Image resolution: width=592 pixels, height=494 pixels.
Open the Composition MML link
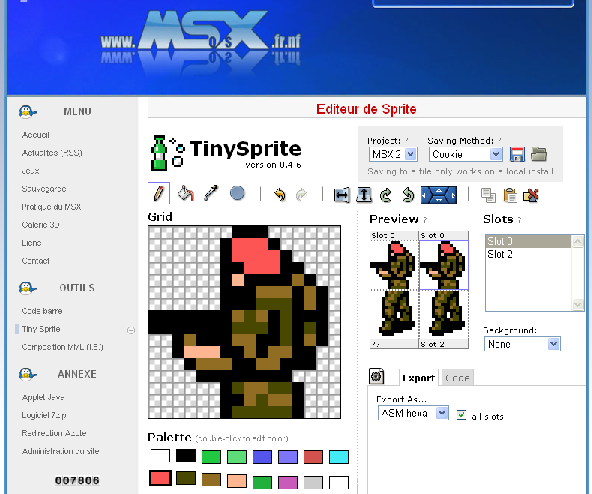coord(62,347)
